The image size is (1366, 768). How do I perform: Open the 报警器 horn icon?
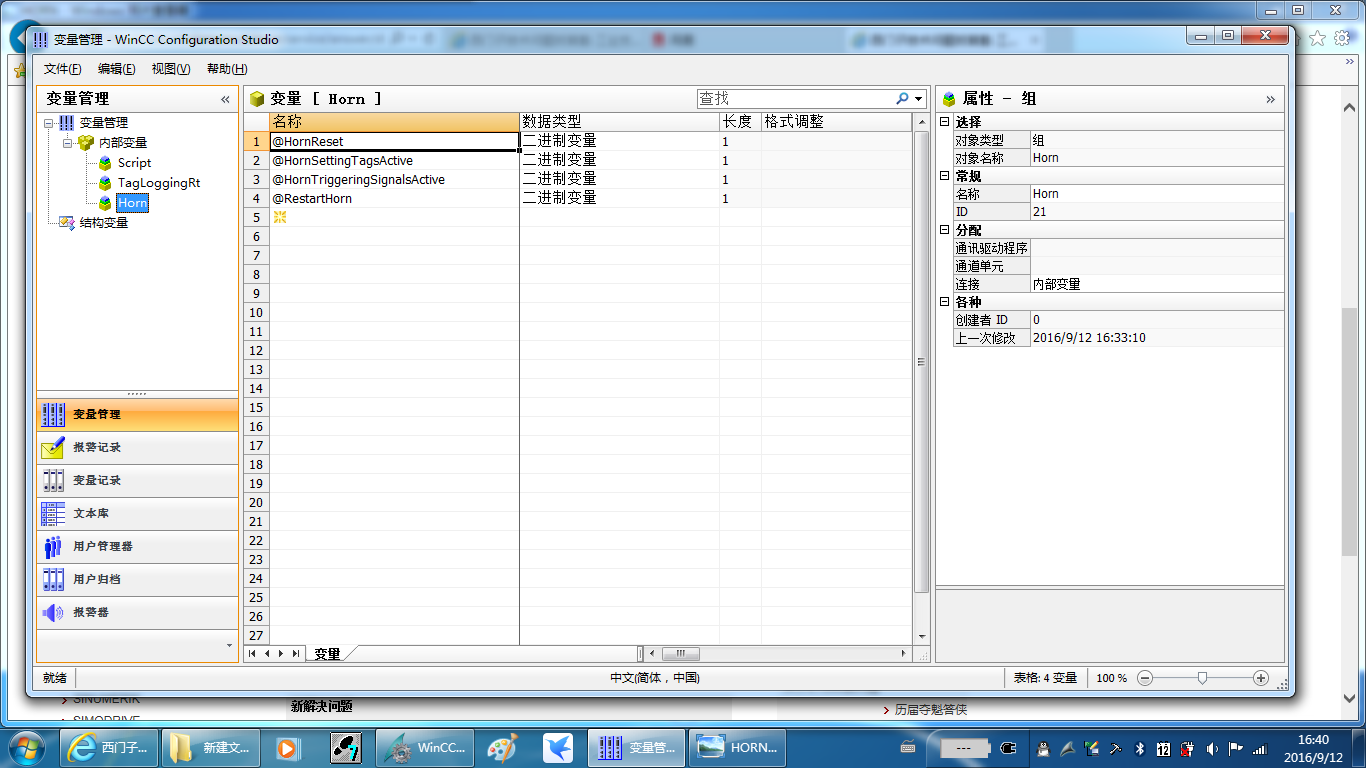[x=53, y=613]
